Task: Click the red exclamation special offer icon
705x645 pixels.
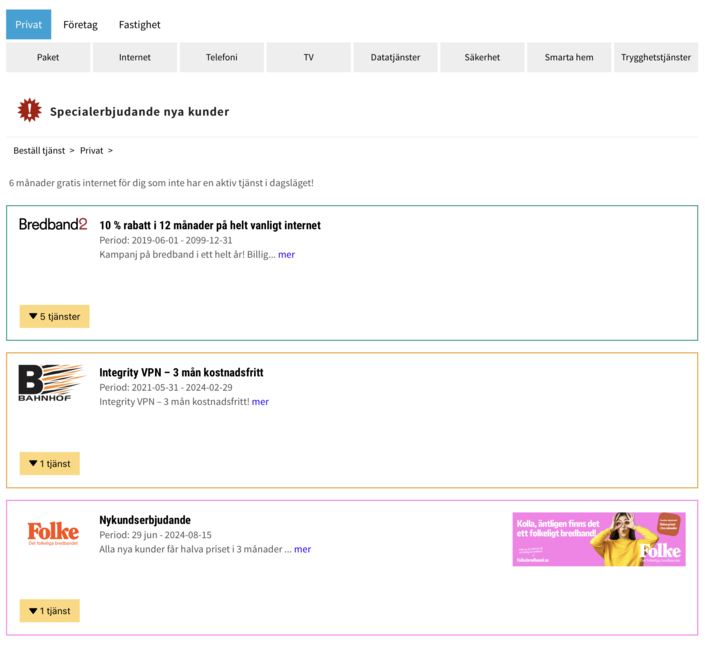Action: click(30, 110)
